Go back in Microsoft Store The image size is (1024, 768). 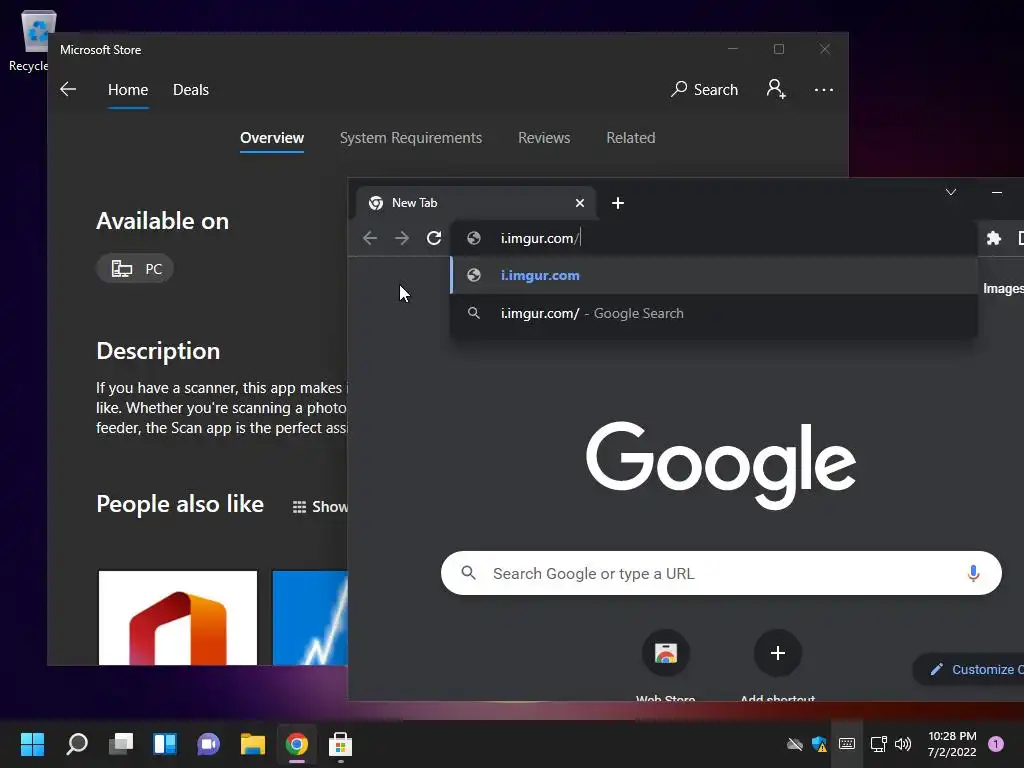tap(68, 89)
